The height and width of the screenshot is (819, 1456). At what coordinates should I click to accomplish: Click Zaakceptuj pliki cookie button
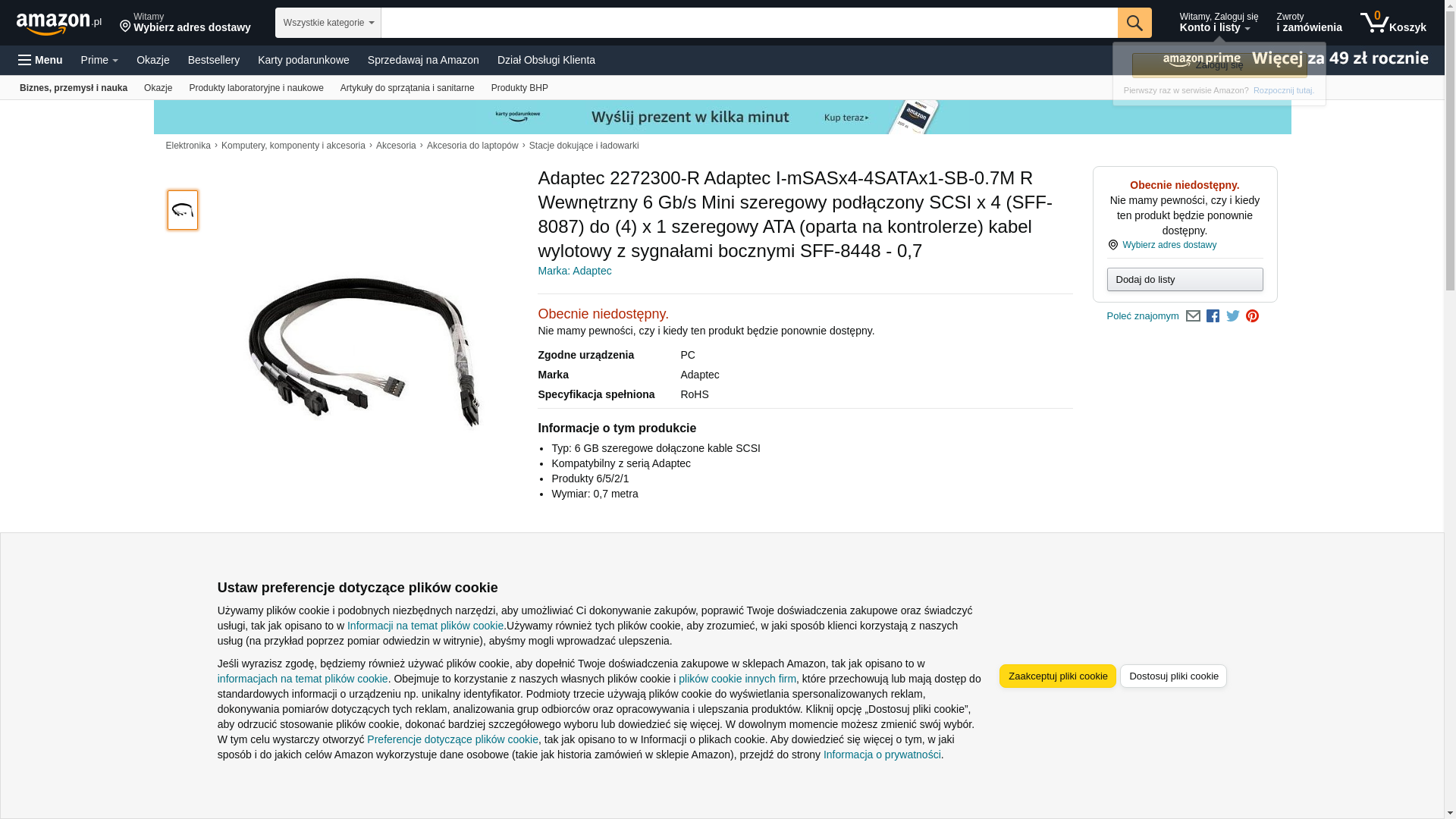[1058, 676]
